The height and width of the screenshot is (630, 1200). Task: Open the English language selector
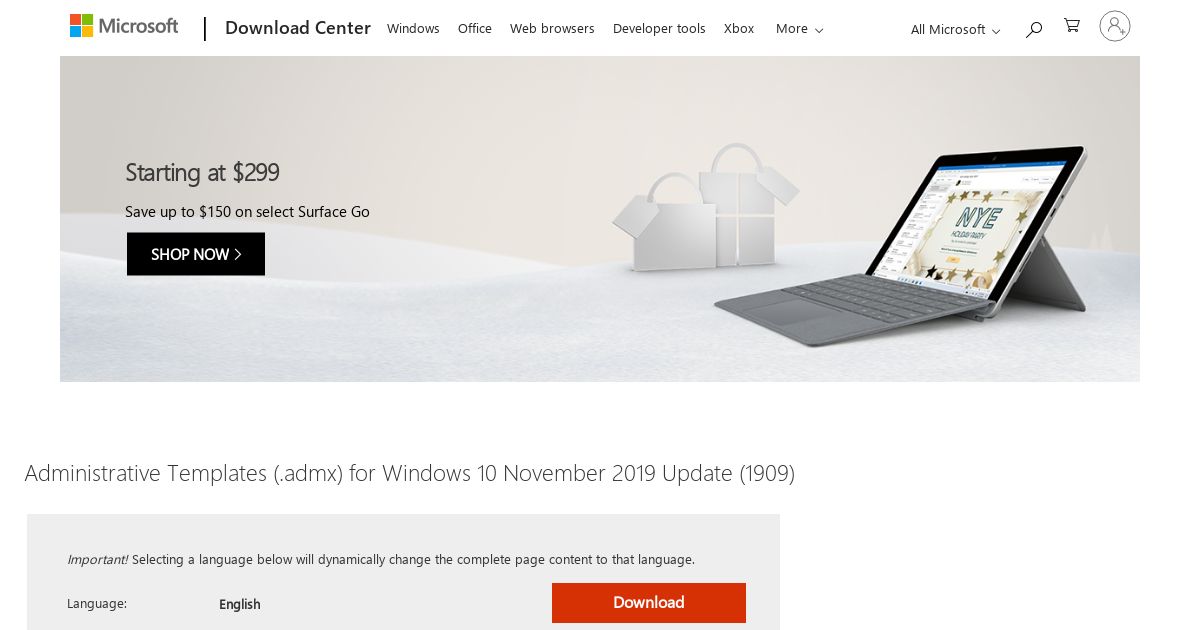tap(240, 604)
